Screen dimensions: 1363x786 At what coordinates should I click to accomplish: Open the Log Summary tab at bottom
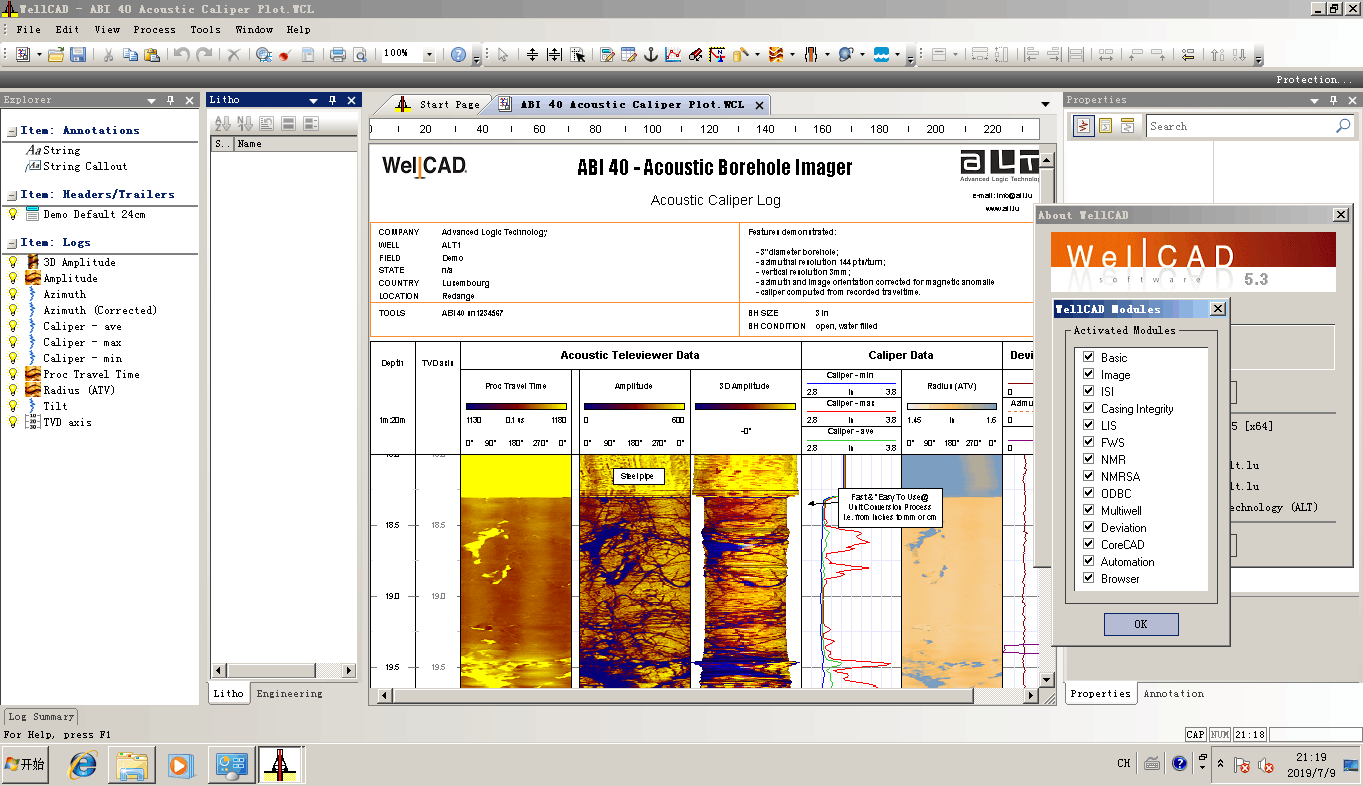(41, 716)
